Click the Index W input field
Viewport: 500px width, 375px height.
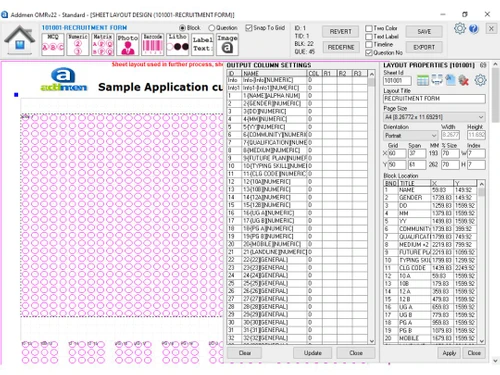point(476,153)
